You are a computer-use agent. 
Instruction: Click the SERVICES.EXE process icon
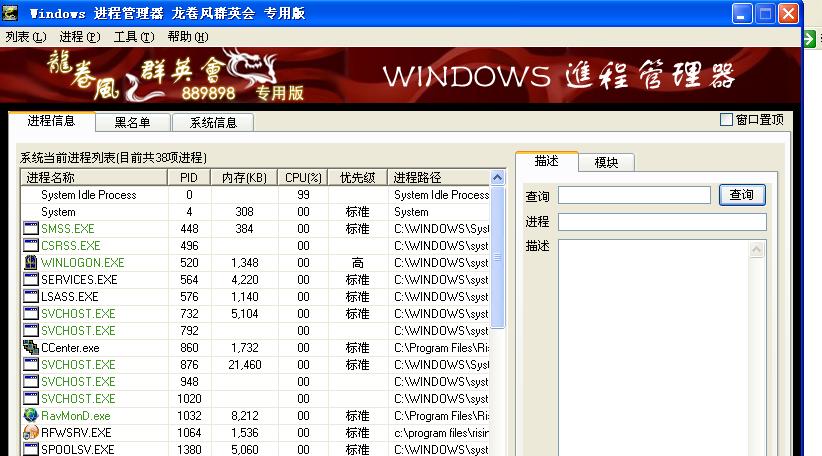pyautogui.click(x=31, y=279)
